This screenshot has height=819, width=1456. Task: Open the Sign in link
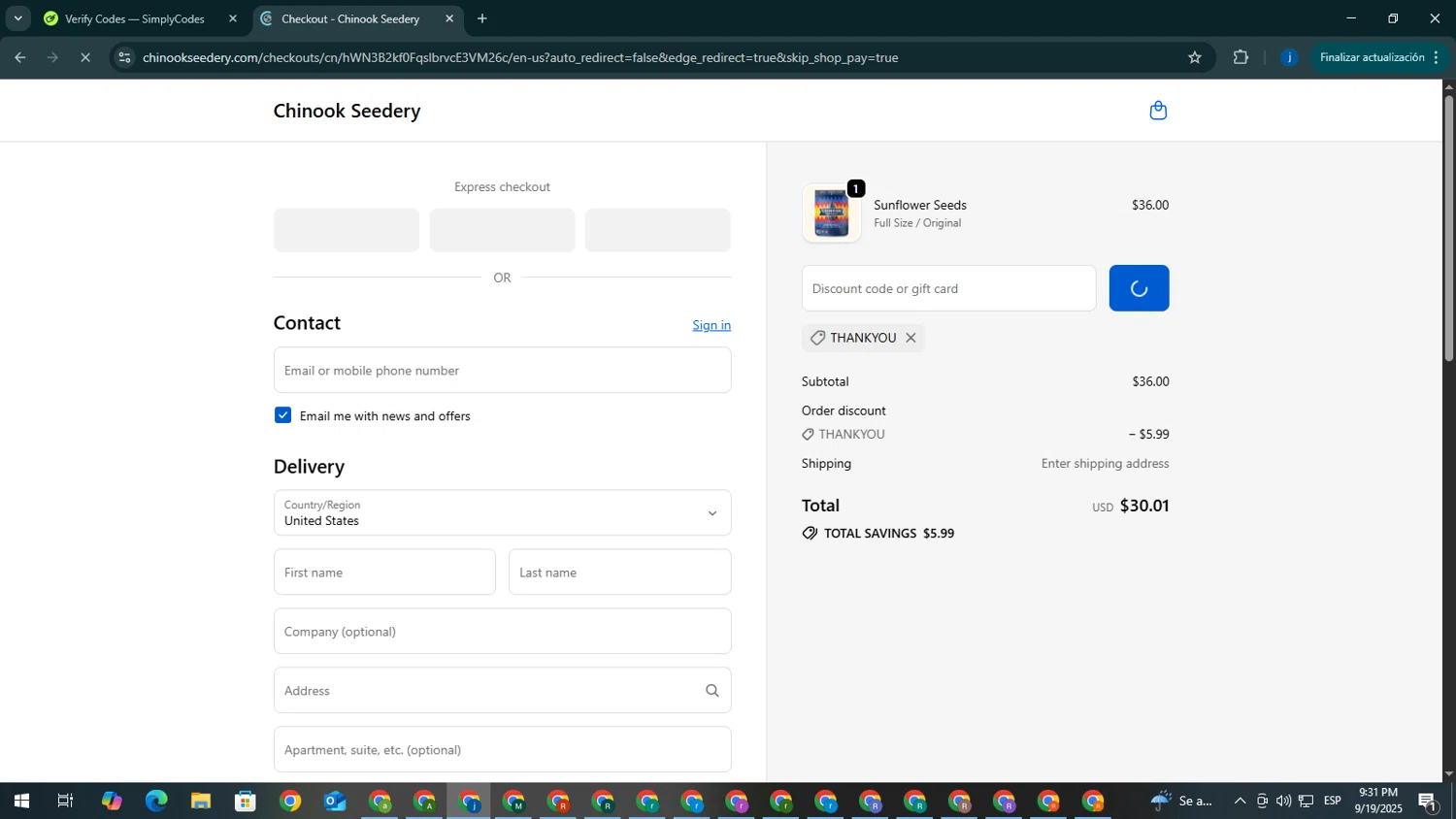click(711, 325)
